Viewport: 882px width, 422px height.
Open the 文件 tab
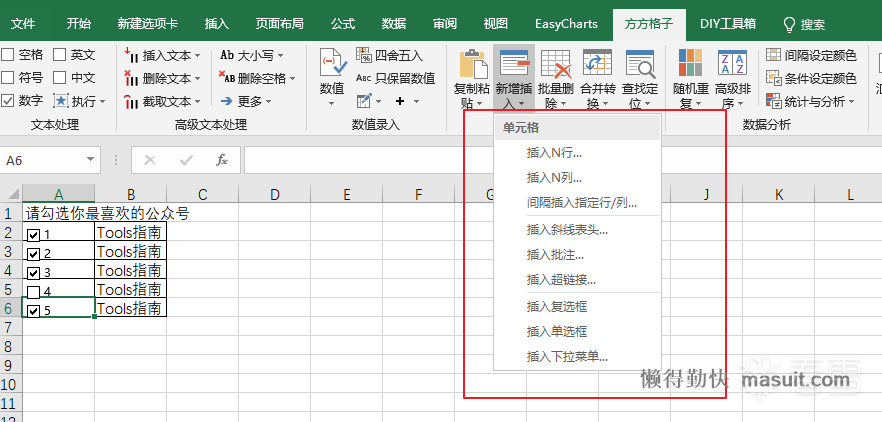(23, 24)
